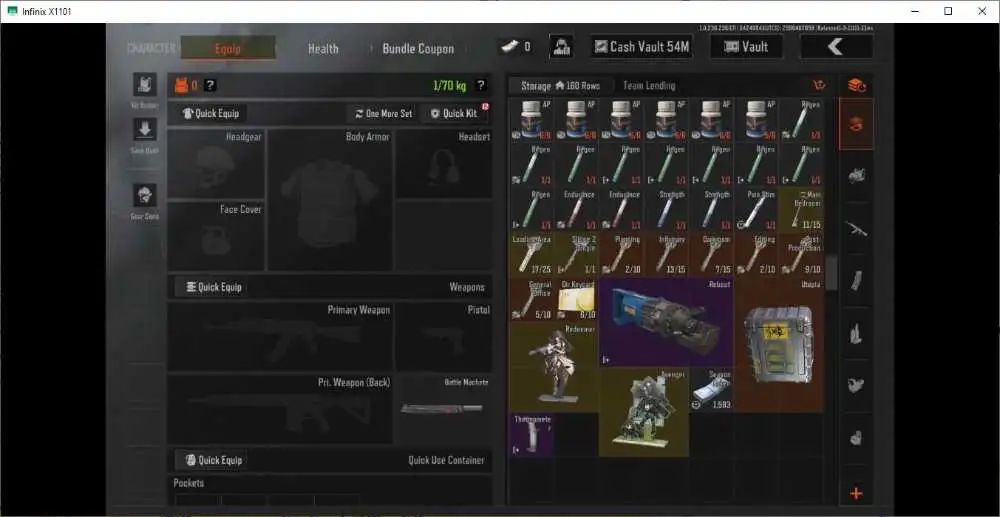Select the key item showing 9/10
This screenshot has width=1000, height=517.
(x=801, y=254)
